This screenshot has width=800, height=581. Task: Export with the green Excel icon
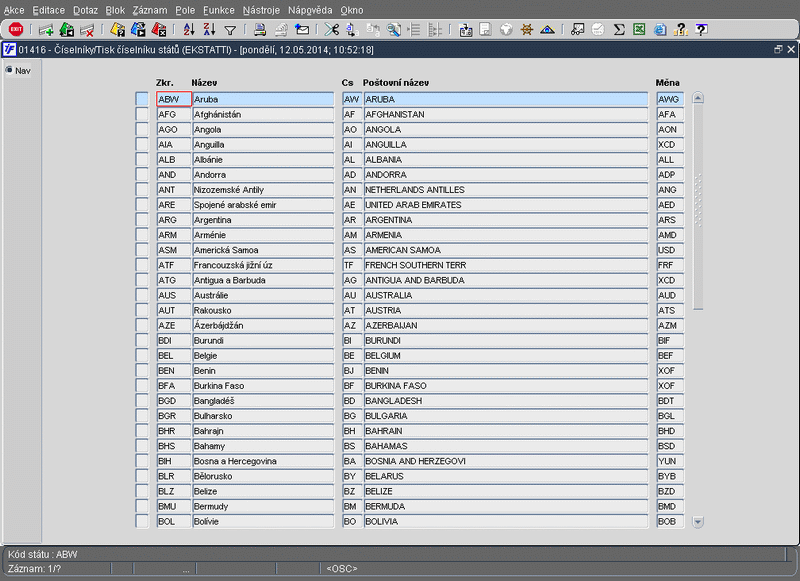pos(639,30)
